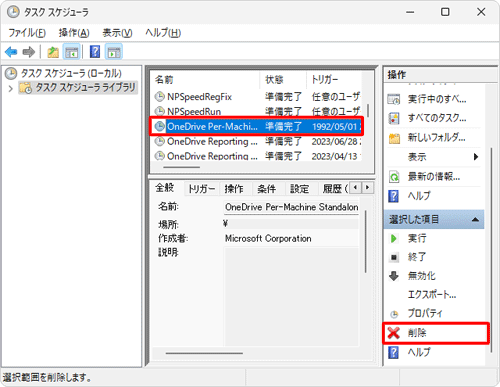Open the ファイル(F) menu
500x387 pixels.
click(27, 33)
